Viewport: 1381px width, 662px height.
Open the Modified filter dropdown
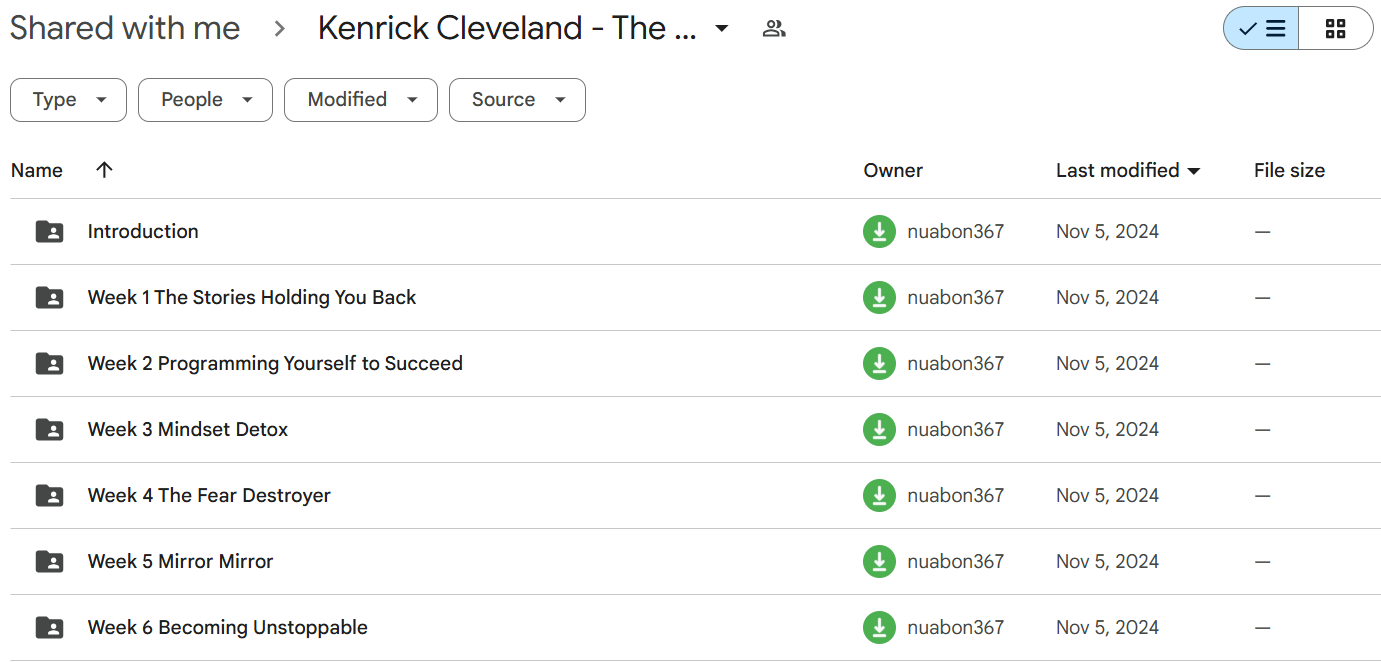point(361,100)
